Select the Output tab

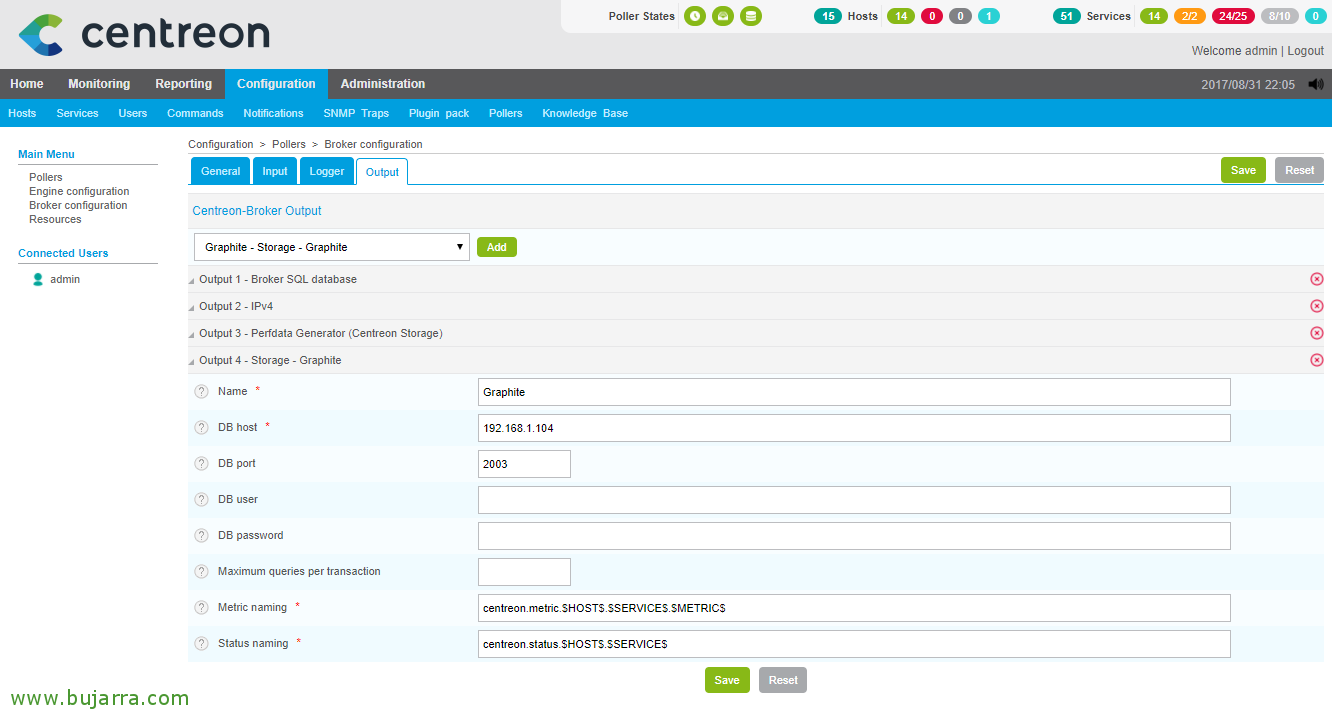[x=382, y=172]
